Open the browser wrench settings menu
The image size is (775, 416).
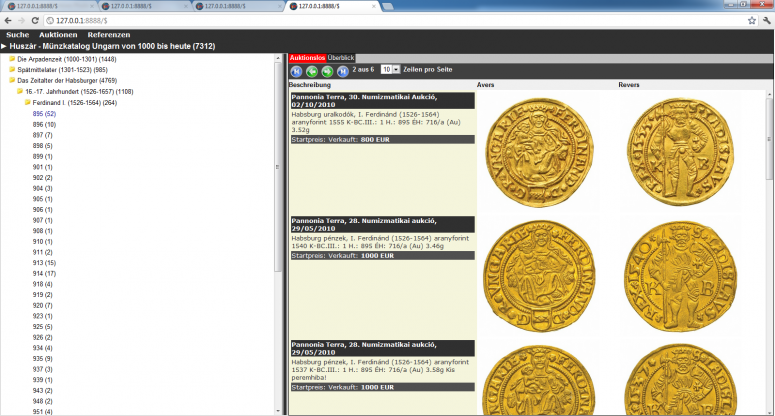pos(767,20)
